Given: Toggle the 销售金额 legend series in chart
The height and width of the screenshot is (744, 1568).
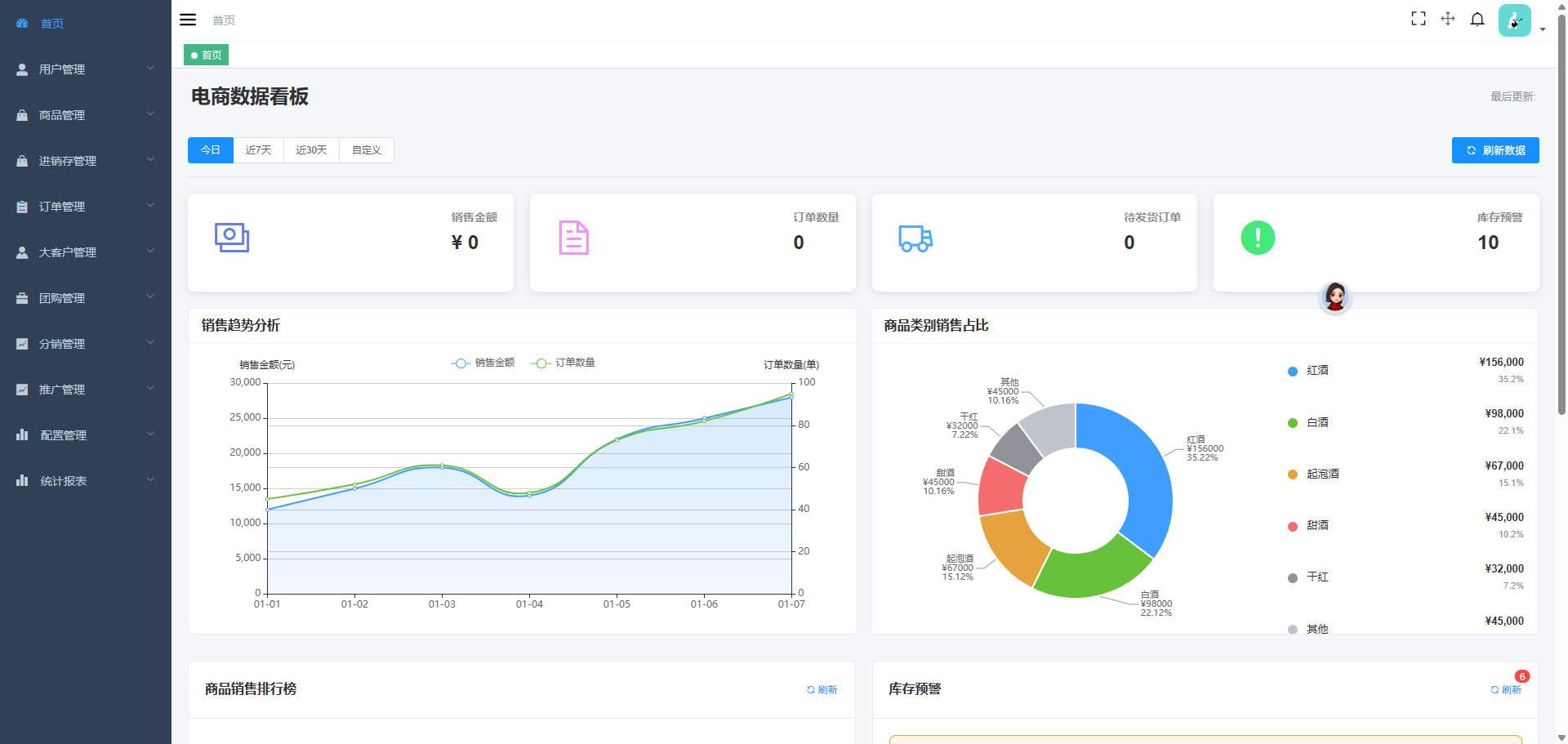Looking at the screenshot, I should (x=483, y=363).
